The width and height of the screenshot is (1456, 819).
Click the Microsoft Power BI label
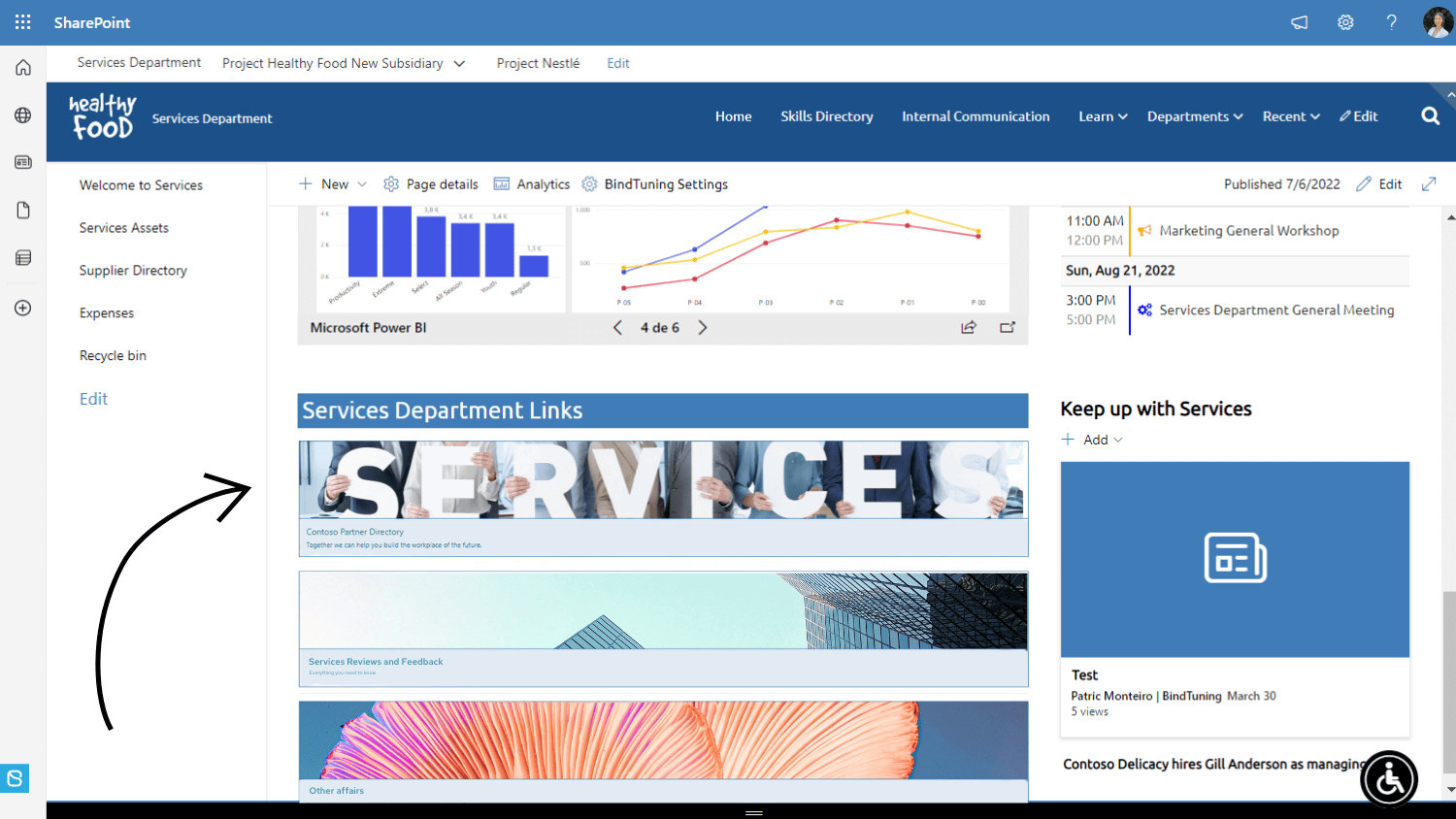click(x=368, y=328)
